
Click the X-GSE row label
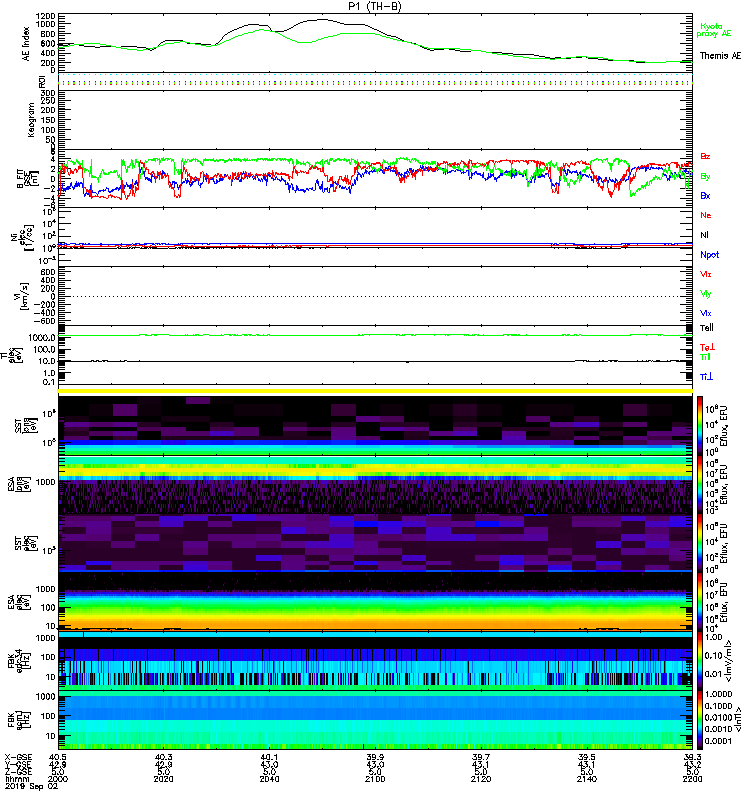pos(18,758)
